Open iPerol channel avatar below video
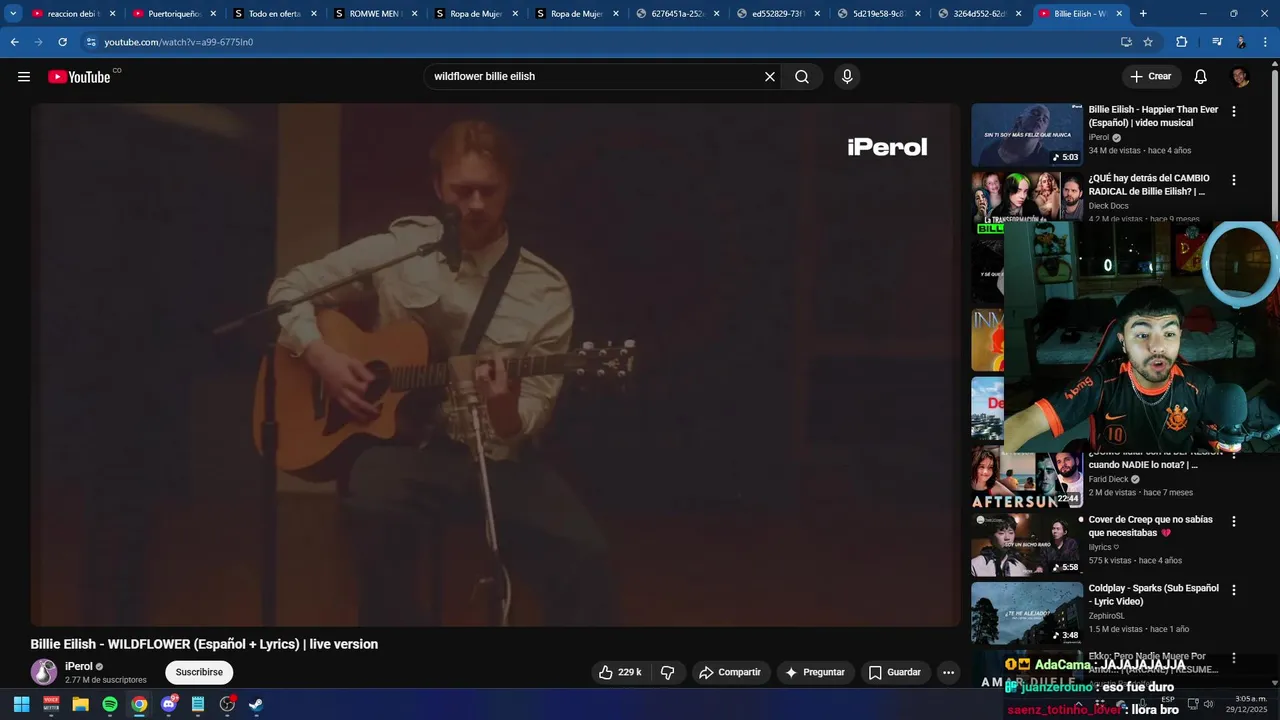 click(x=44, y=672)
